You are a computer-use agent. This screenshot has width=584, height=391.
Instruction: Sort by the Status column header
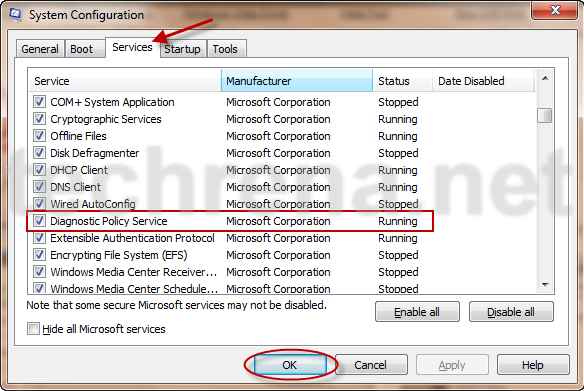coord(402,81)
